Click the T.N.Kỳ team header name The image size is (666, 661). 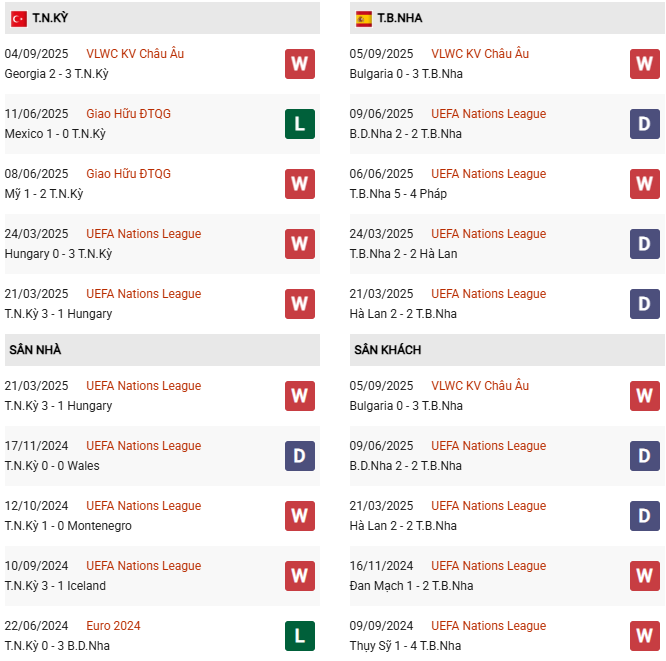[50, 18]
